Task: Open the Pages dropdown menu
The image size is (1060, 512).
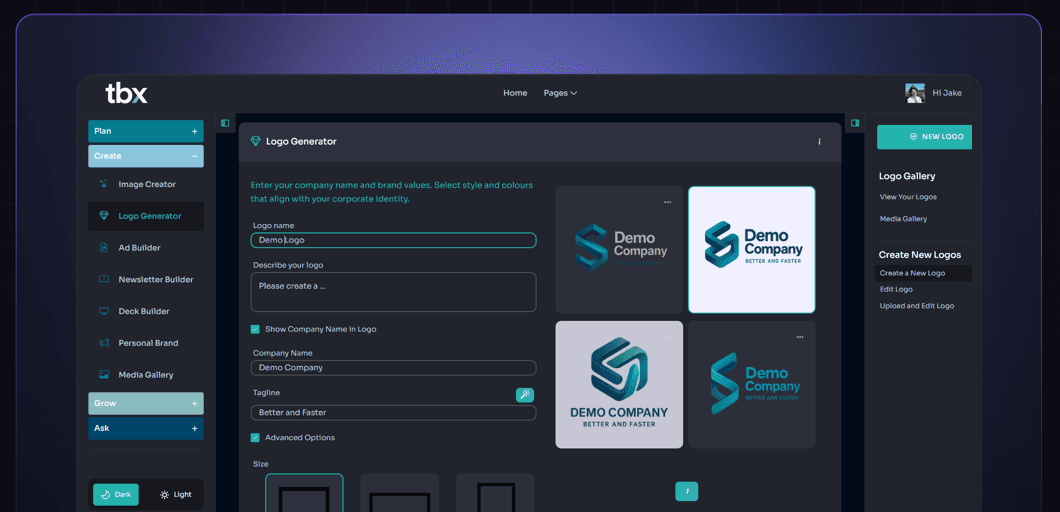Action: pos(560,93)
